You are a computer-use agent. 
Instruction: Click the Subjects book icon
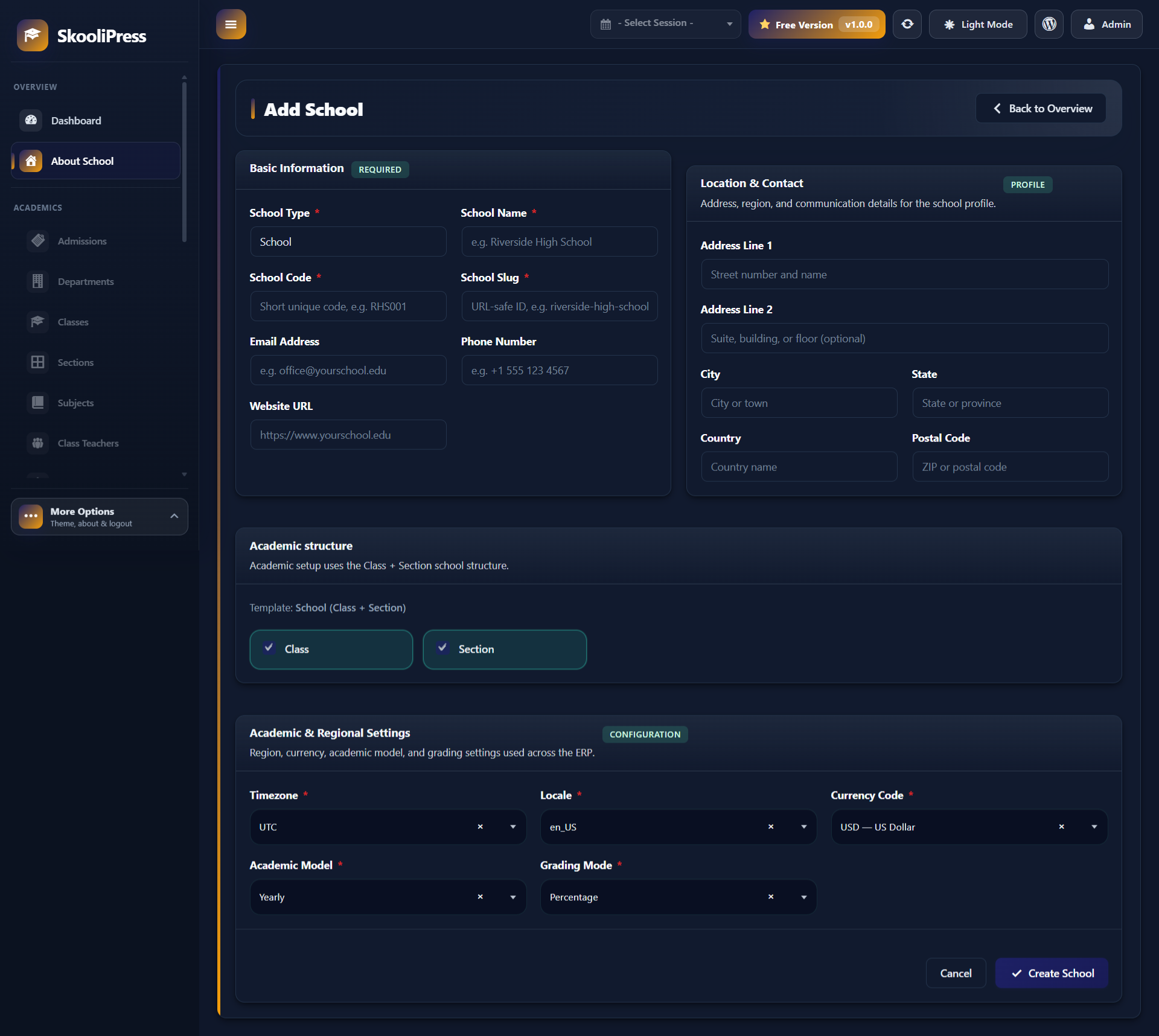click(x=37, y=403)
